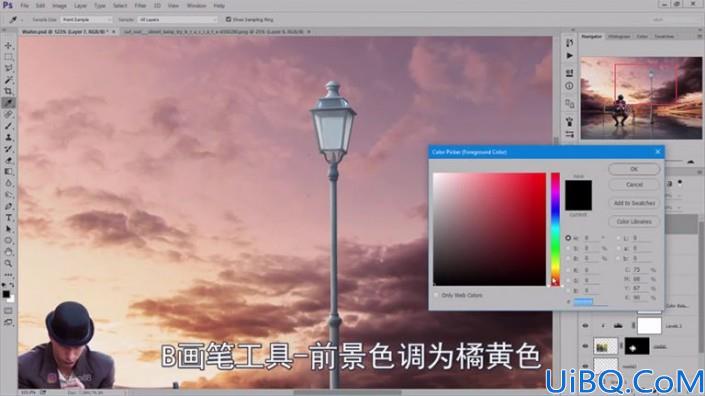Viewport: 705px width, 396px height.
Task: Toggle visibility of the layer beside the watermark
Action: tap(585, 365)
